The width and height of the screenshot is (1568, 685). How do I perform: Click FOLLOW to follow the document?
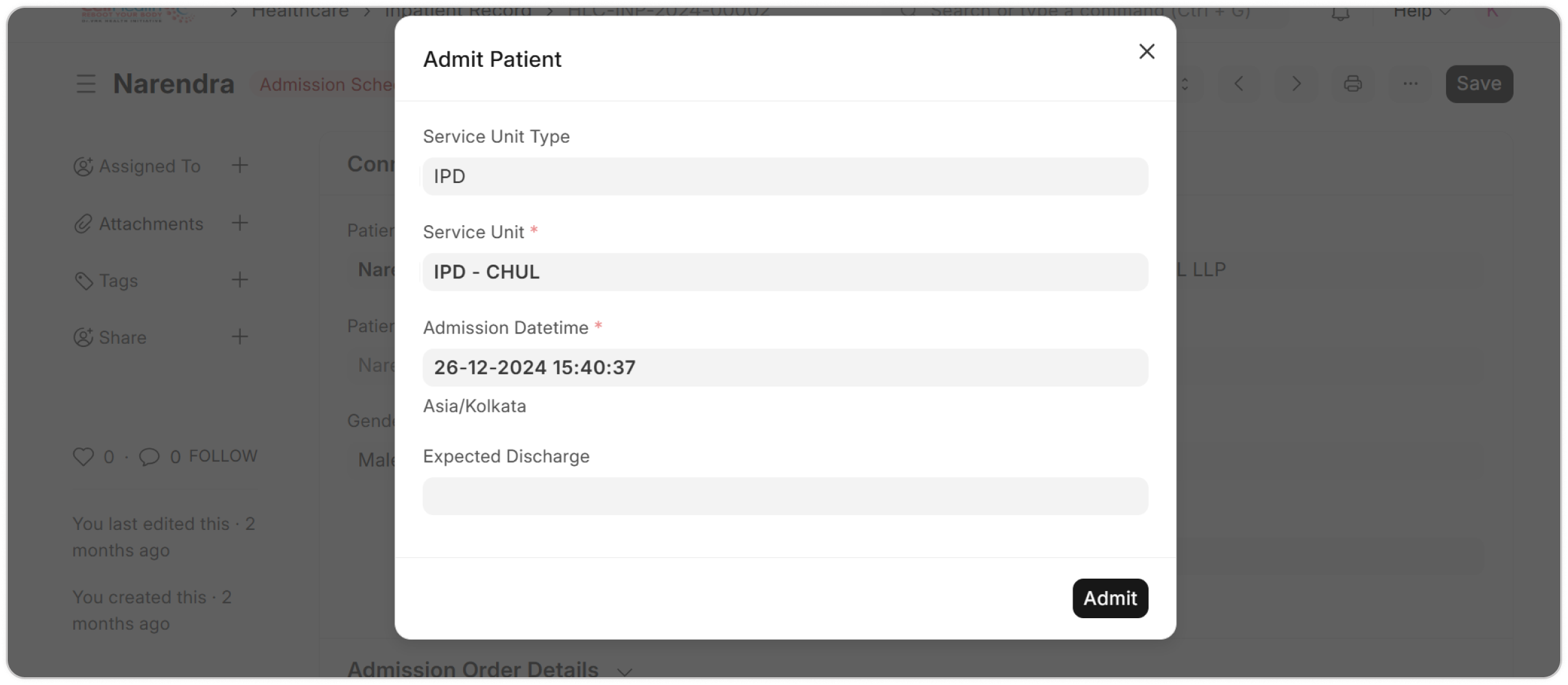(x=223, y=456)
